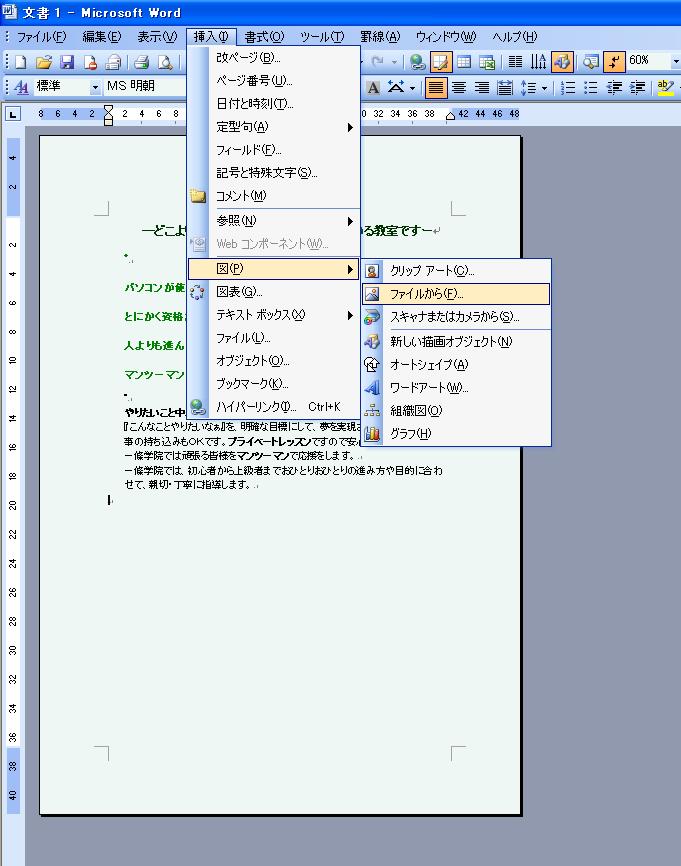This screenshot has width=681, height=866.
Task: Click the tab selector at ruler corner
Action: [12, 114]
